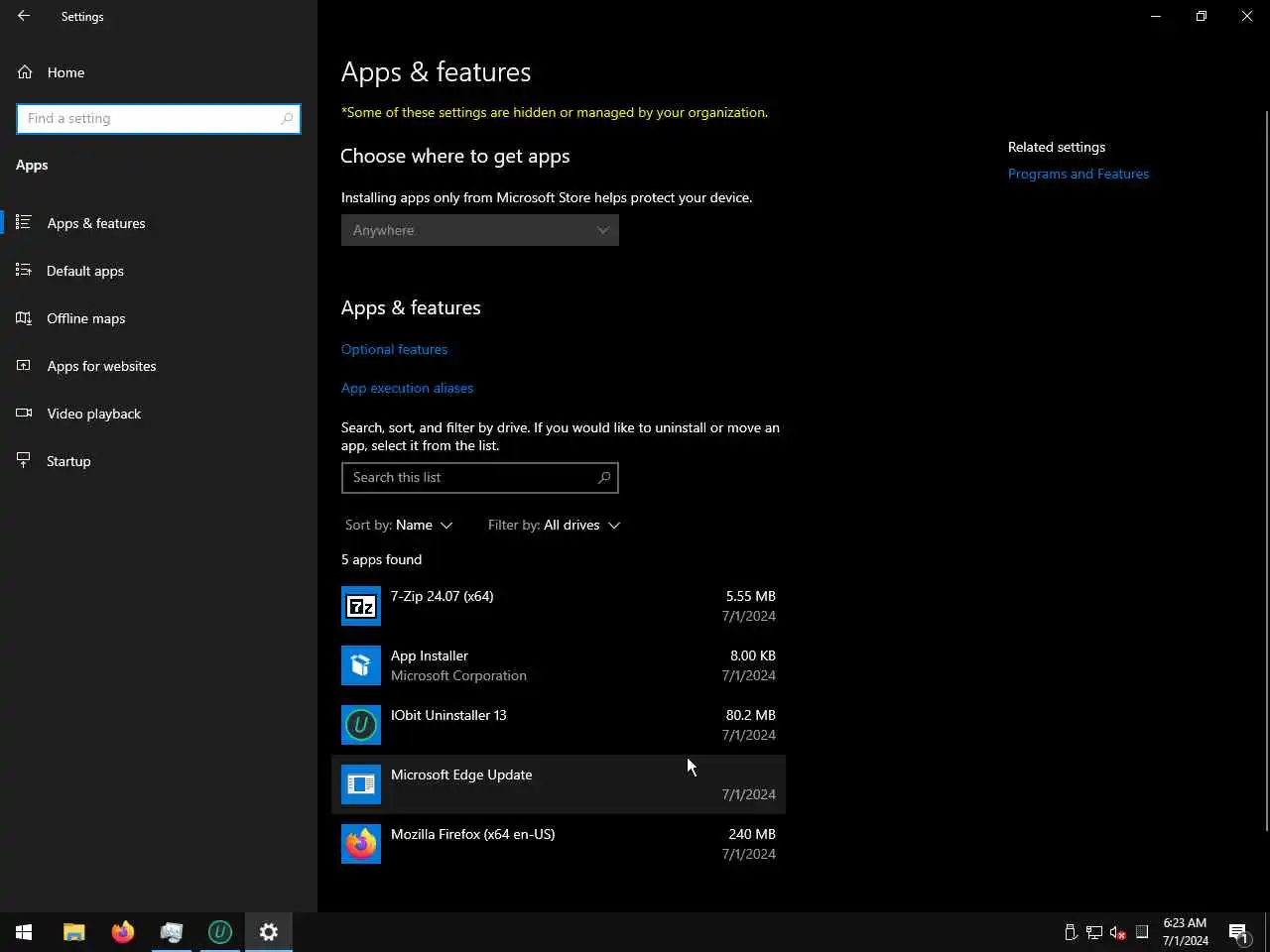The image size is (1270, 952).
Task: Open Offline maps settings
Action: click(x=159, y=318)
